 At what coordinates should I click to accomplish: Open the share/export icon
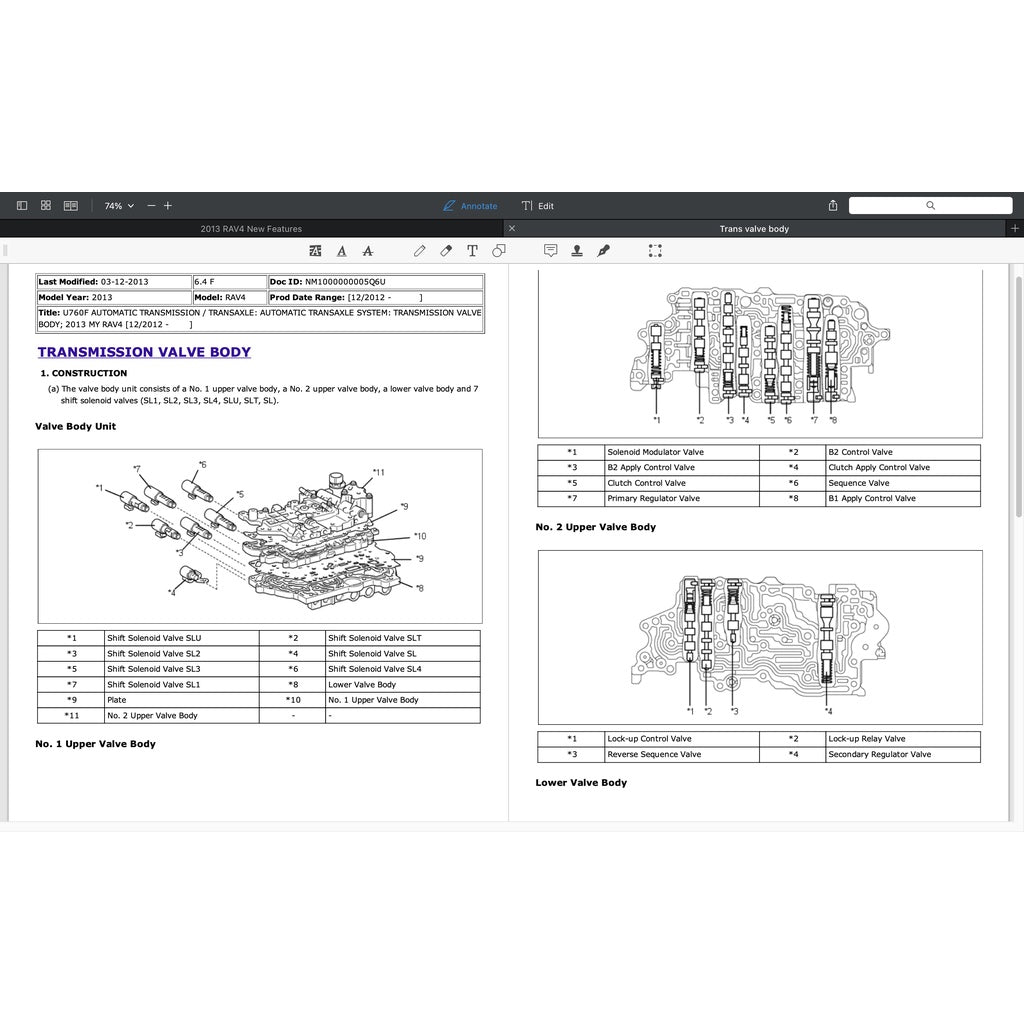(x=833, y=206)
